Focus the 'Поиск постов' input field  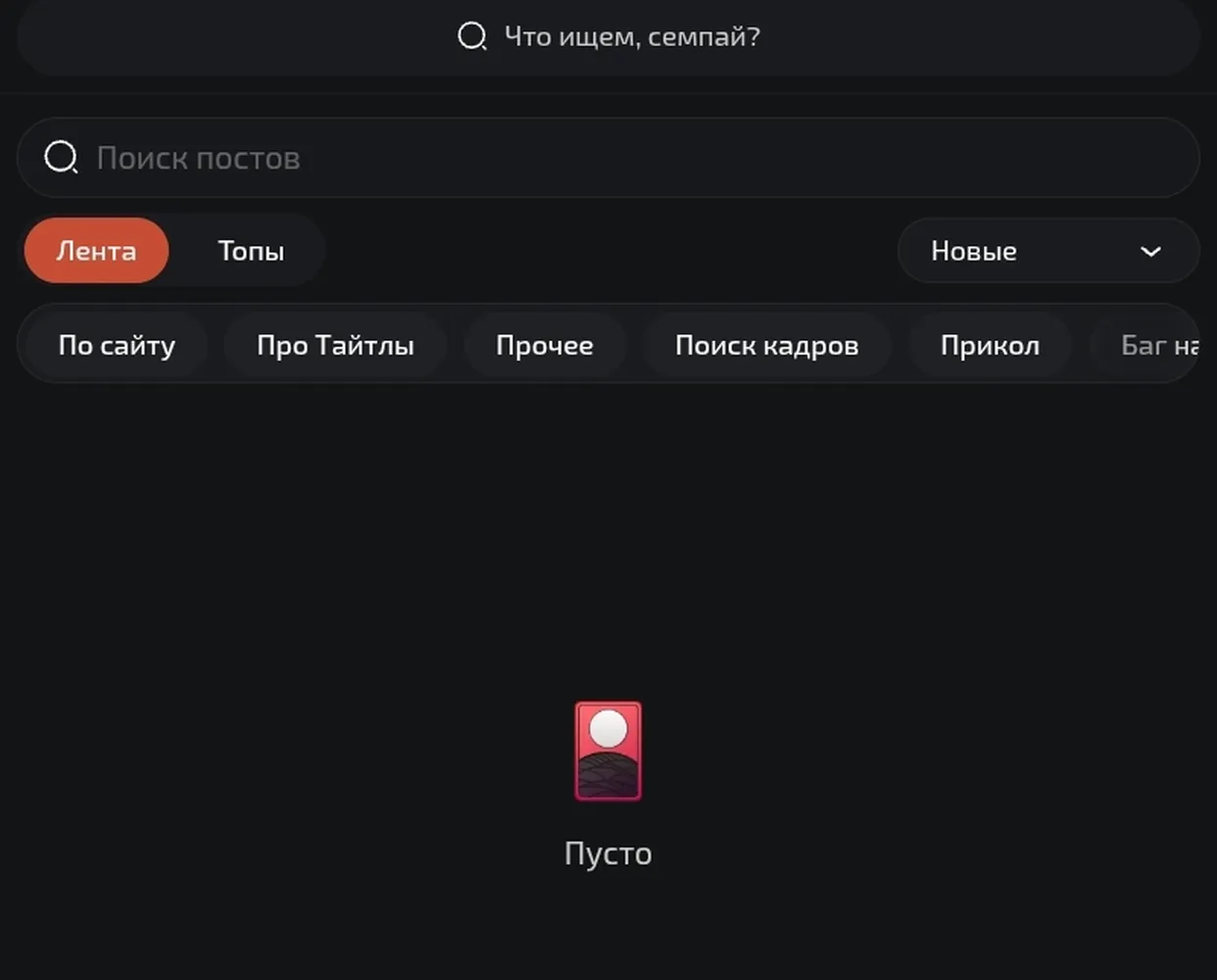(608, 158)
